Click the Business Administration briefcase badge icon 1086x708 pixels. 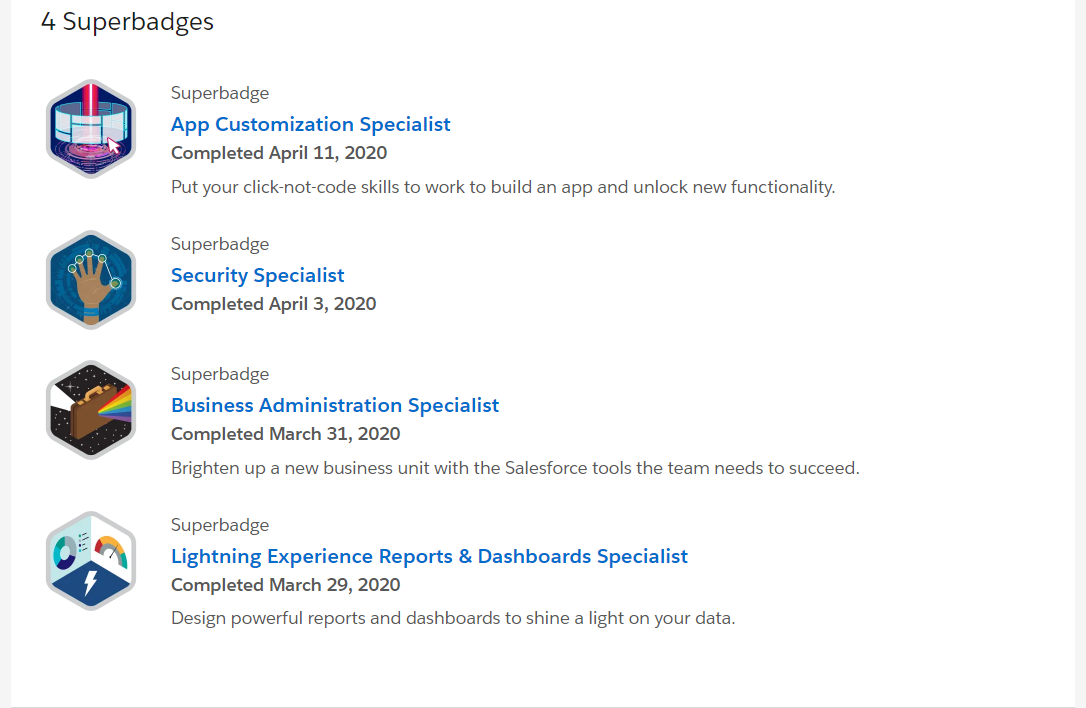click(x=90, y=410)
